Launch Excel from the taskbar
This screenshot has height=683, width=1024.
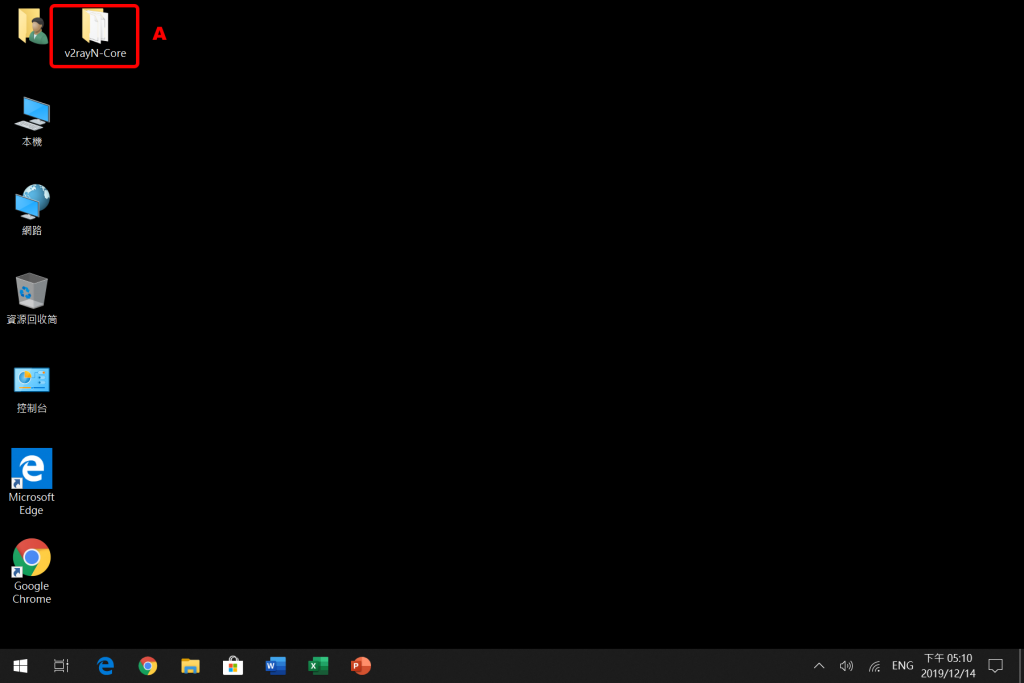pyautogui.click(x=318, y=666)
